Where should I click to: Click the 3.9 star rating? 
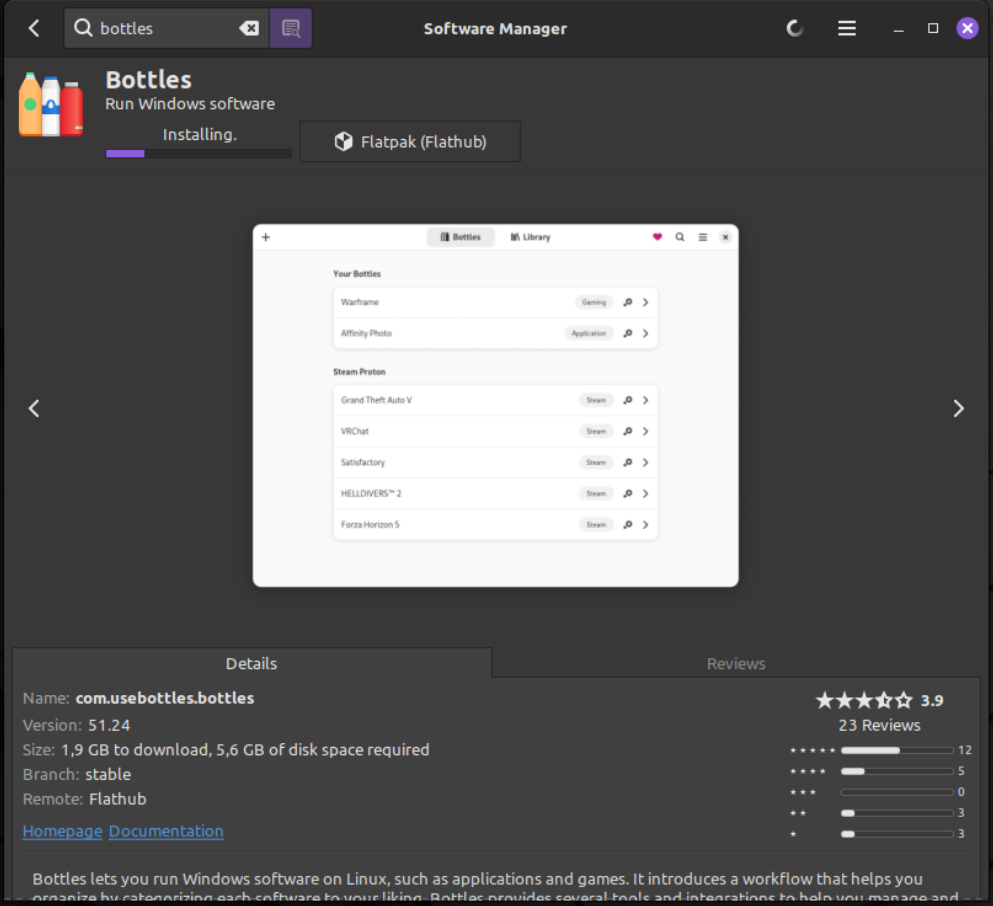click(x=878, y=700)
